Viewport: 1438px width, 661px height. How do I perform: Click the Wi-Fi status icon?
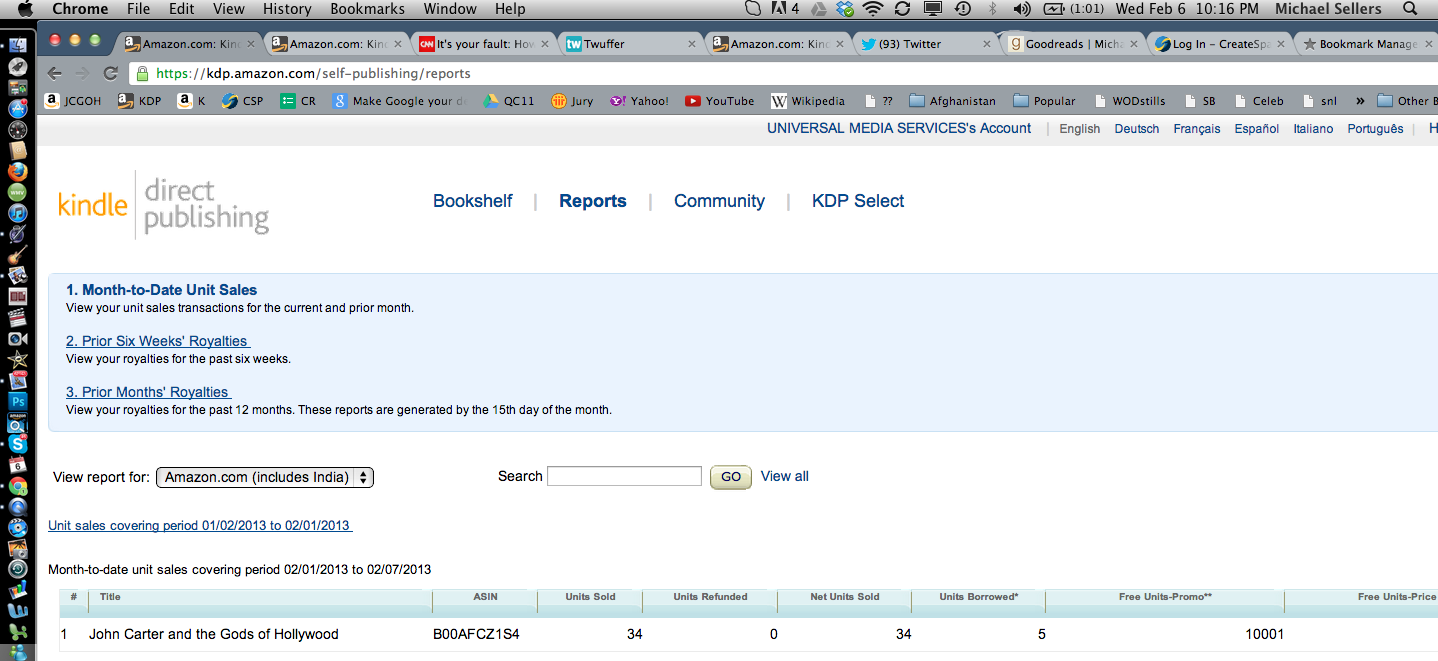[873, 9]
